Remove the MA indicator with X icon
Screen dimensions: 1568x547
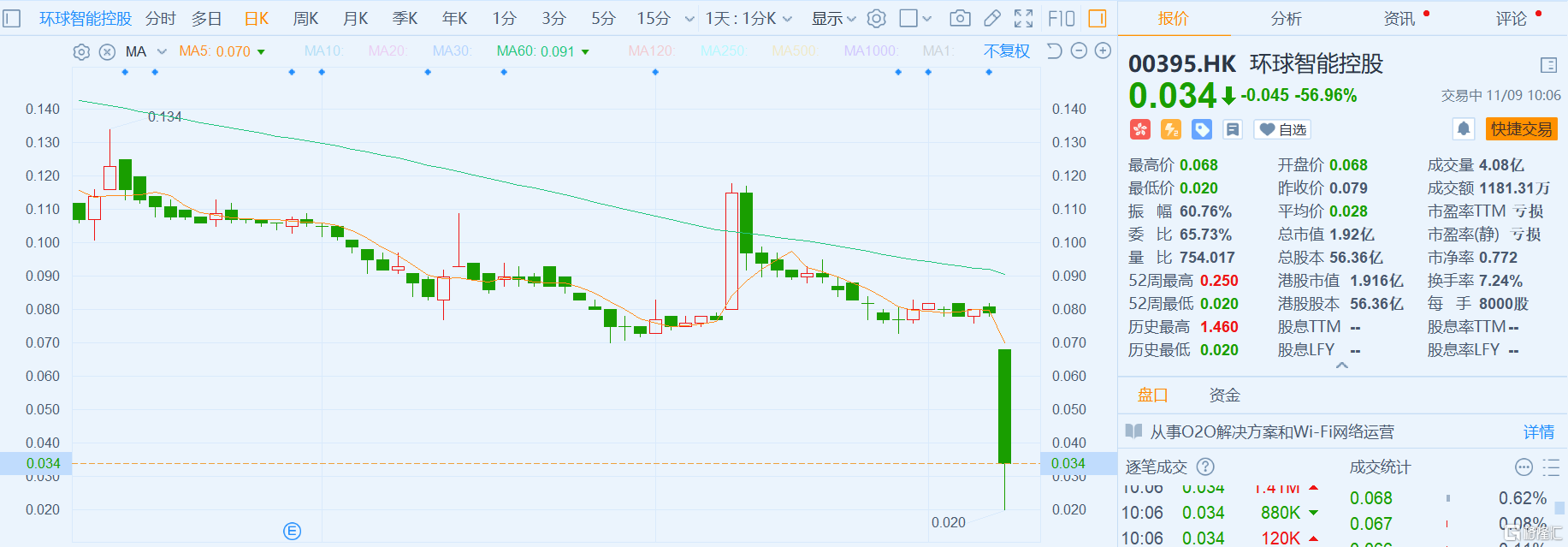pos(107,52)
